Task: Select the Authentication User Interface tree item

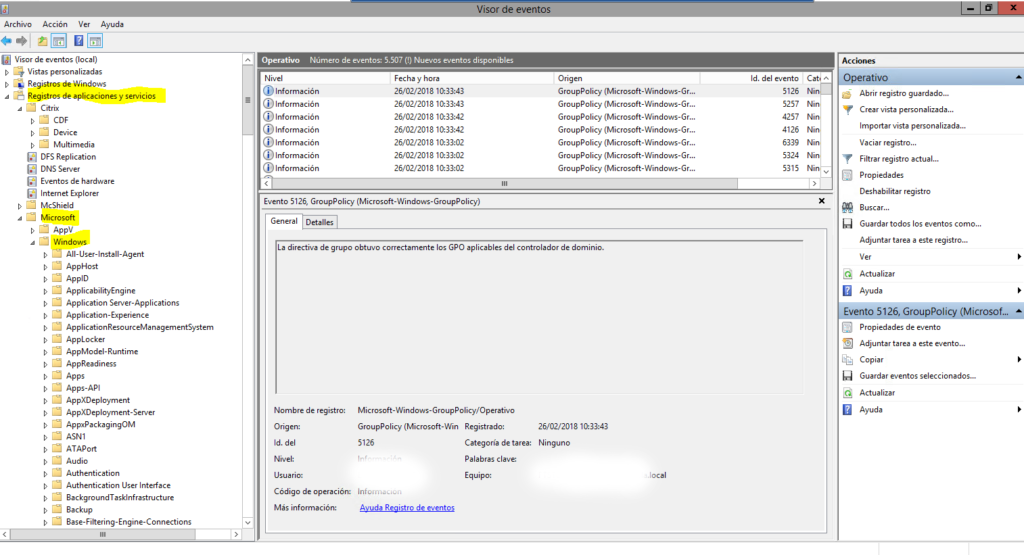Action: (118, 486)
